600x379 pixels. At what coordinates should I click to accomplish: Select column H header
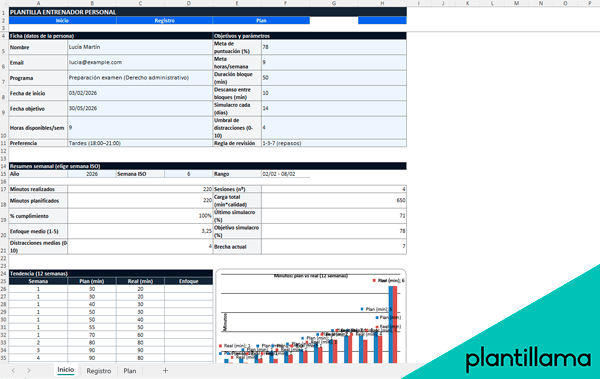[382, 3]
